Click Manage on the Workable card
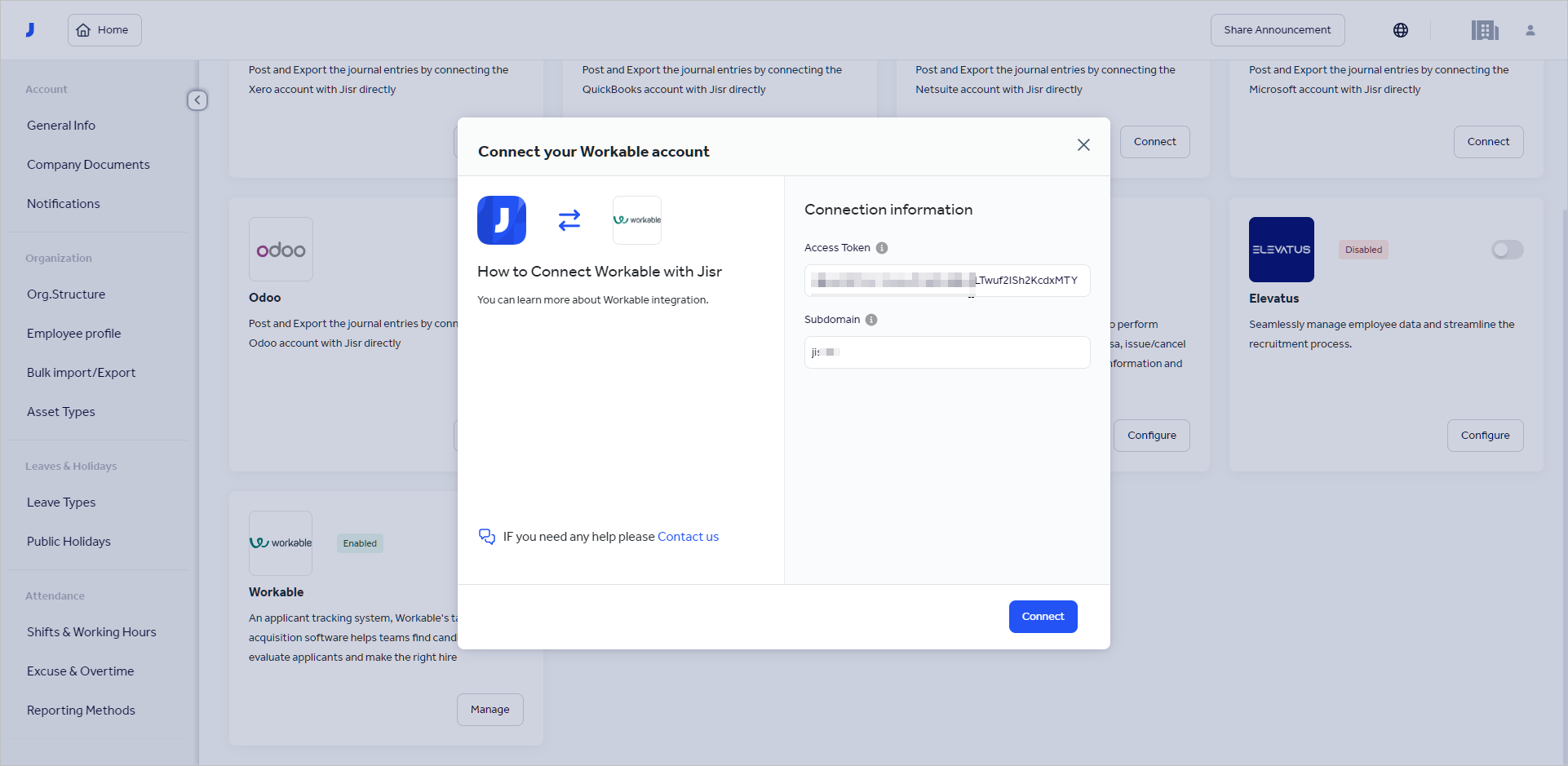This screenshot has width=1568, height=766. click(x=489, y=710)
